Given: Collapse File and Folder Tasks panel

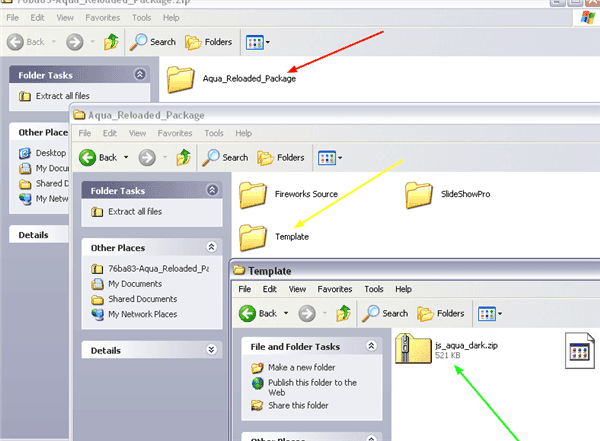Looking at the screenshot, I should pos(371,346).
